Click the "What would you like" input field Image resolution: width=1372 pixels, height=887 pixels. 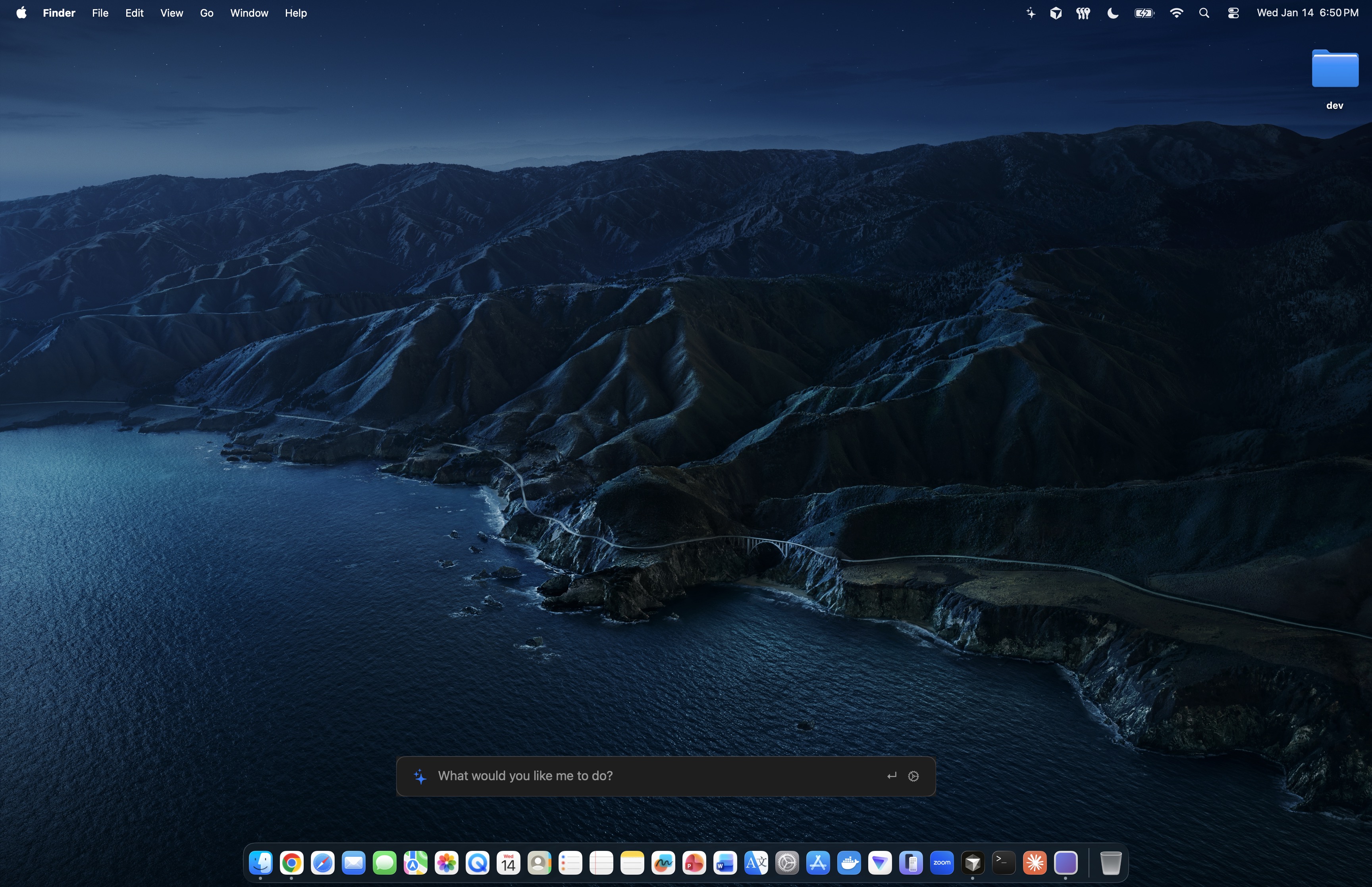coord(633,776)
